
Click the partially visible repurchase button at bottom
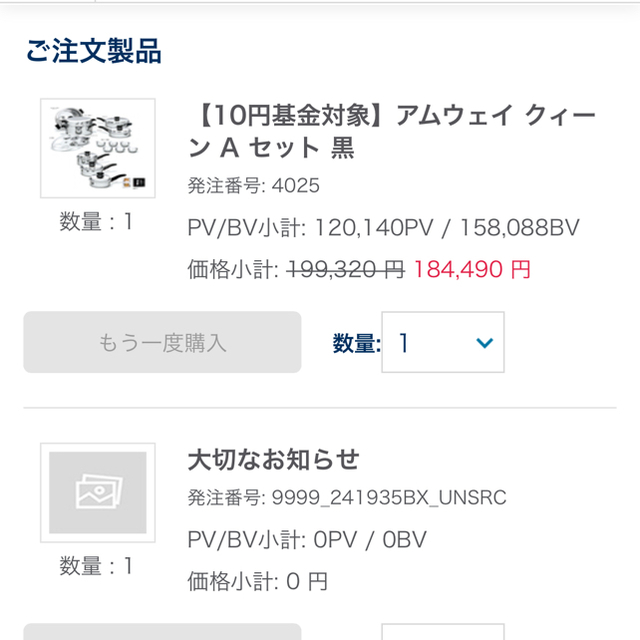162,632
